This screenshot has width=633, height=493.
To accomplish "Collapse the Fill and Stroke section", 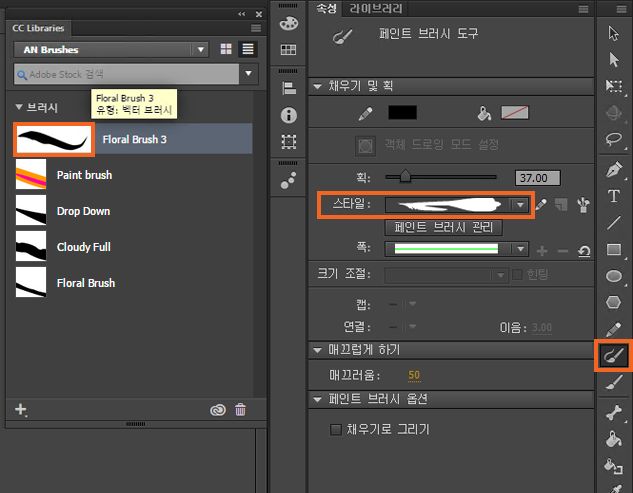I will point(318,86).
